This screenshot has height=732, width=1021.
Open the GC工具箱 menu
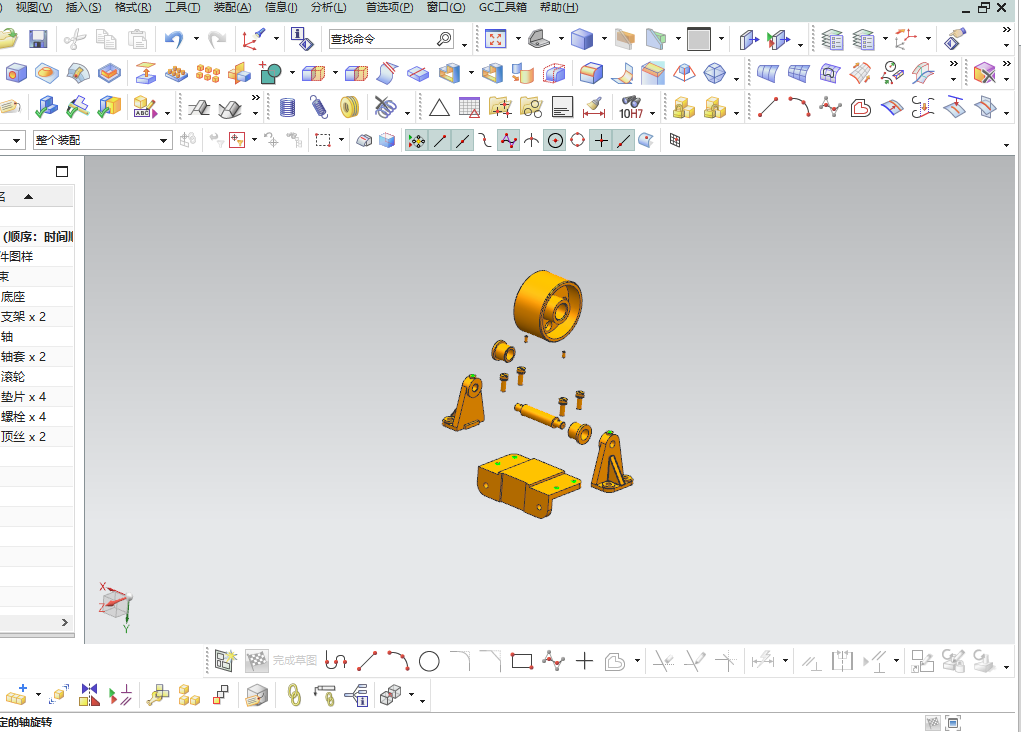coord(503,7)
